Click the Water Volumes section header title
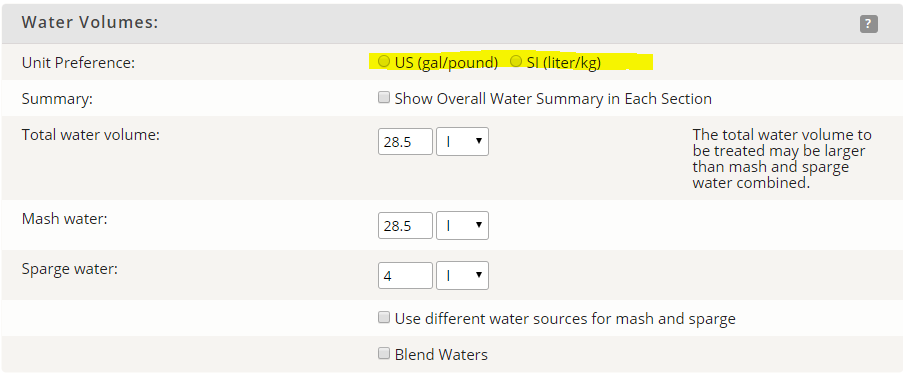903x373 pixels. coord(90,23)
